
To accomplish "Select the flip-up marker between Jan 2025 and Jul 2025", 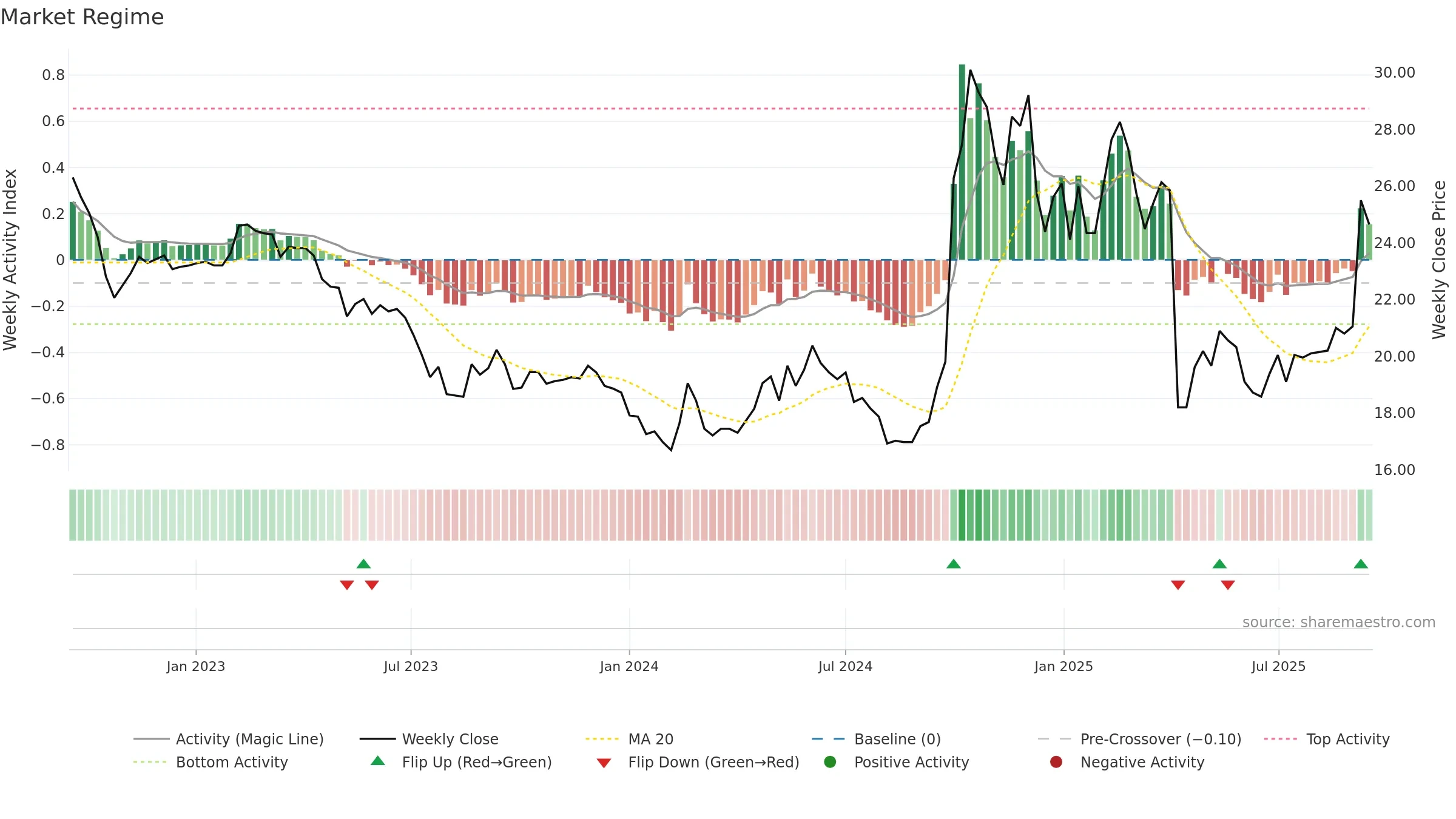I will click(1219, 564).
